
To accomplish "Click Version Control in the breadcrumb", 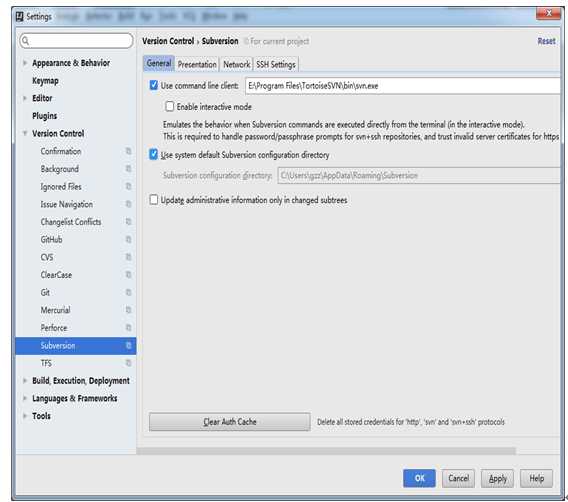I will coord(168,41).
